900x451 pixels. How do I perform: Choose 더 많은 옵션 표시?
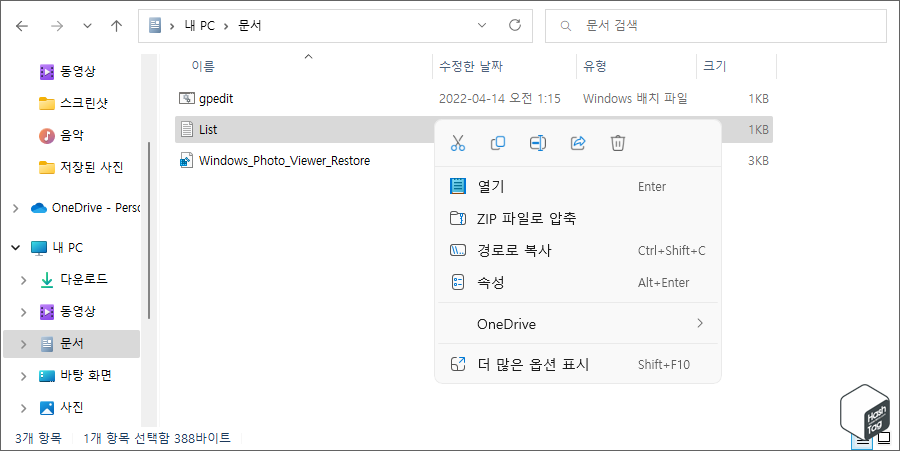tap(577, 364)
